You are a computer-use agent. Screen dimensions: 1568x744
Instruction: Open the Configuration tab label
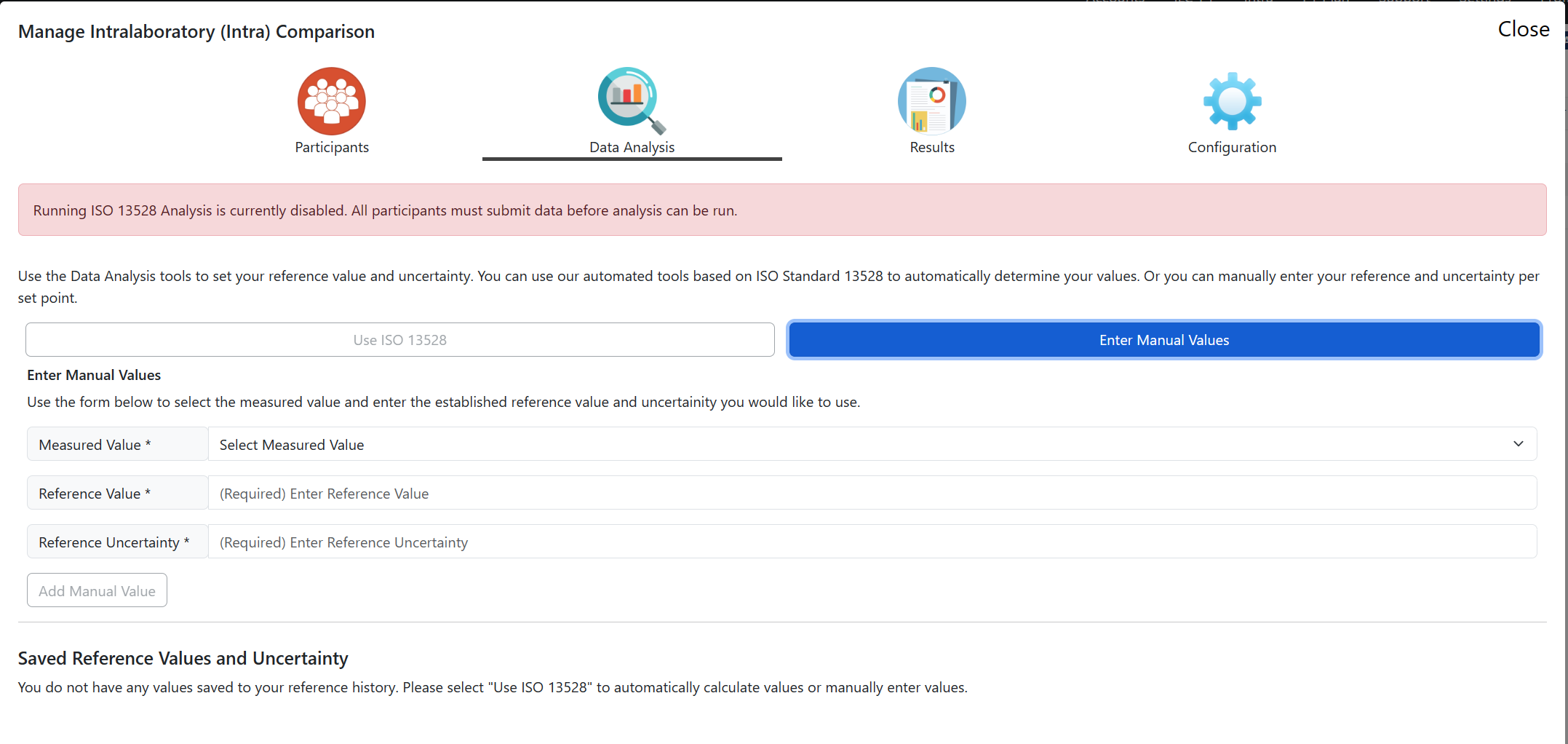pos(1232,147)
